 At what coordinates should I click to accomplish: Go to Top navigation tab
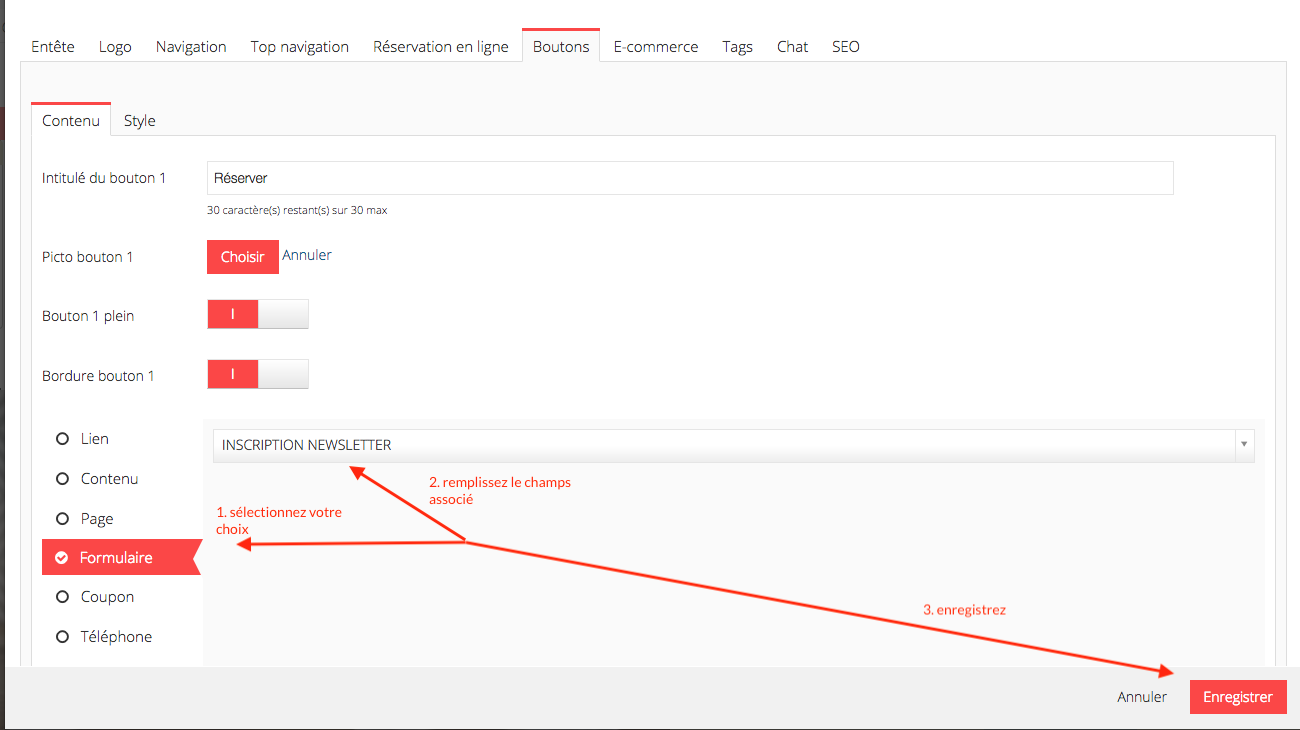300,46
